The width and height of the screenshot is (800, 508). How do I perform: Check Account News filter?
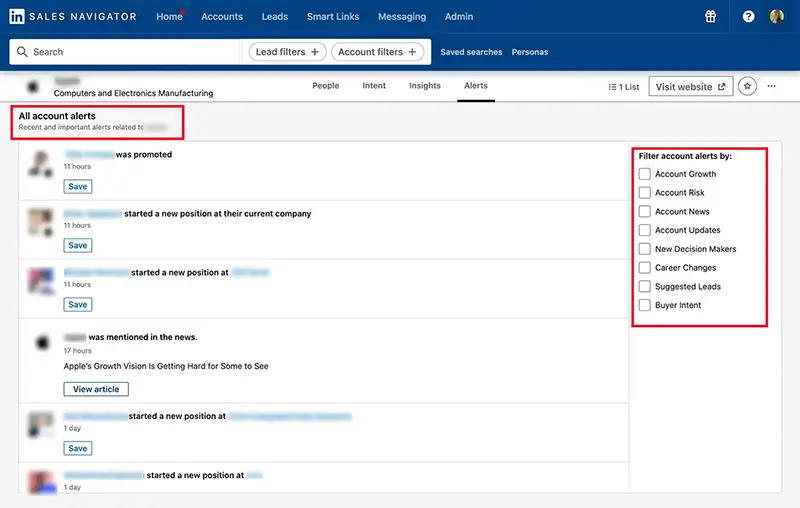click(x=644, y=211)
